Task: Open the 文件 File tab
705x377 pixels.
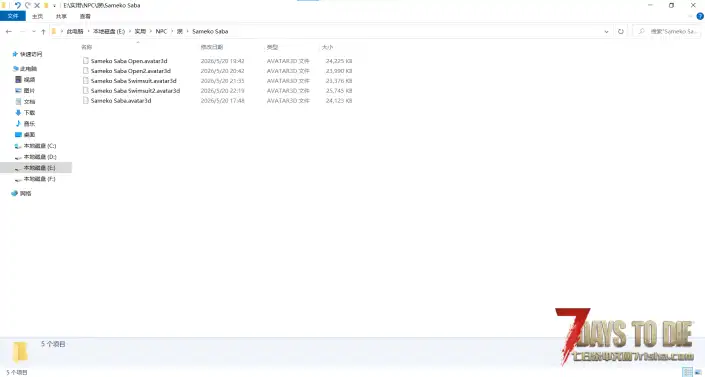Action: (13, 16)
